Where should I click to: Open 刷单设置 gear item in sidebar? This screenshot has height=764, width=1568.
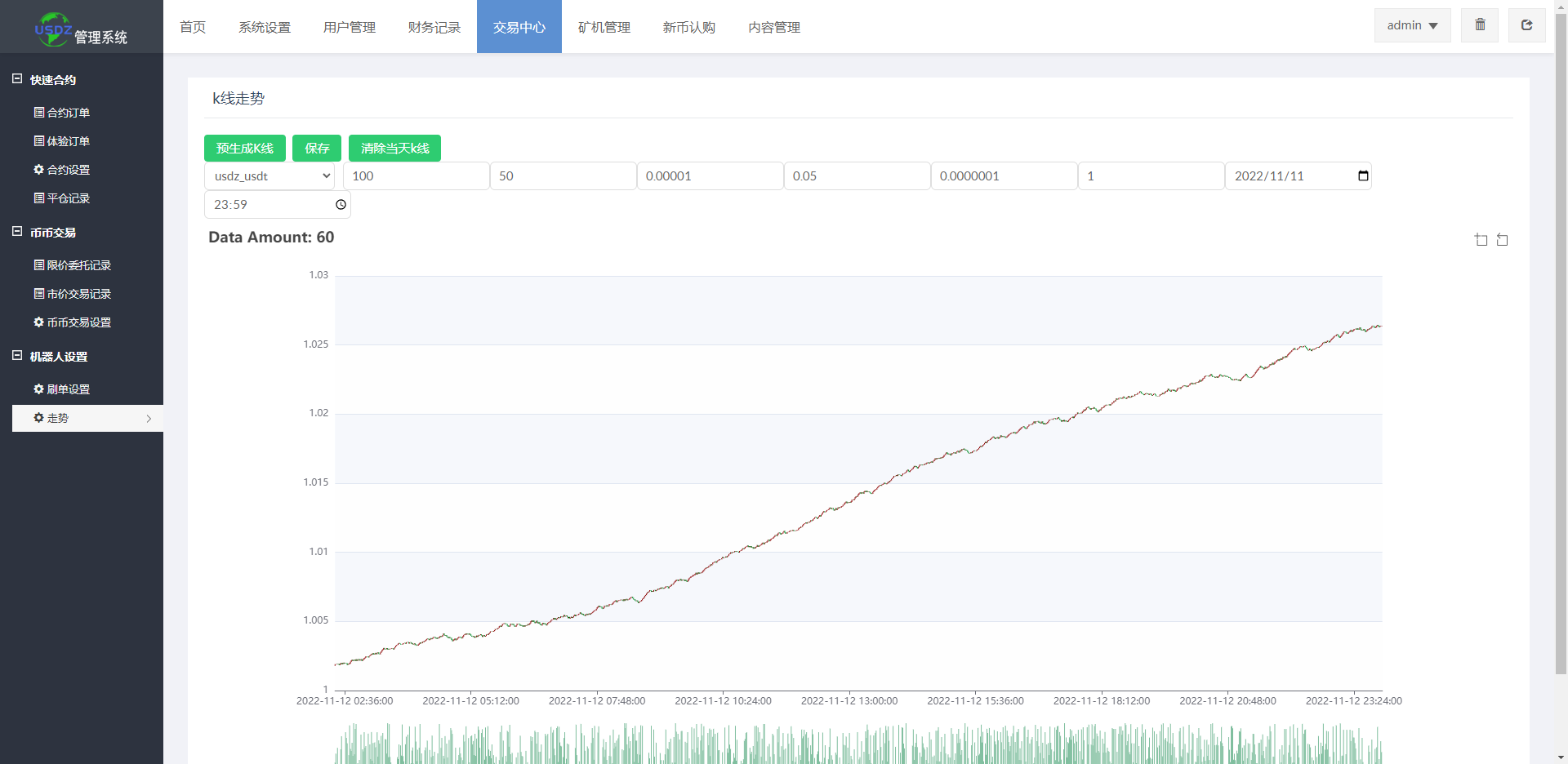click(x=62, y=389)
